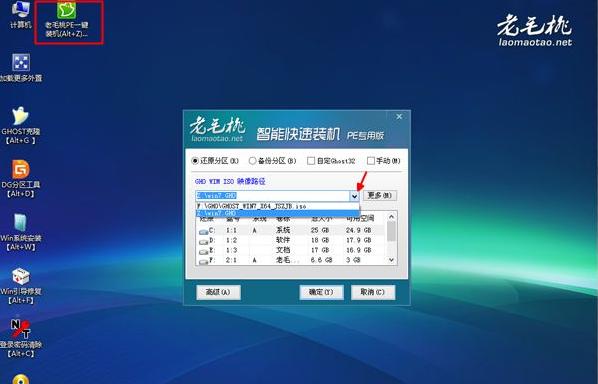
Task: Close the 智能快速装机 dialog
Action: pos(399,117)
